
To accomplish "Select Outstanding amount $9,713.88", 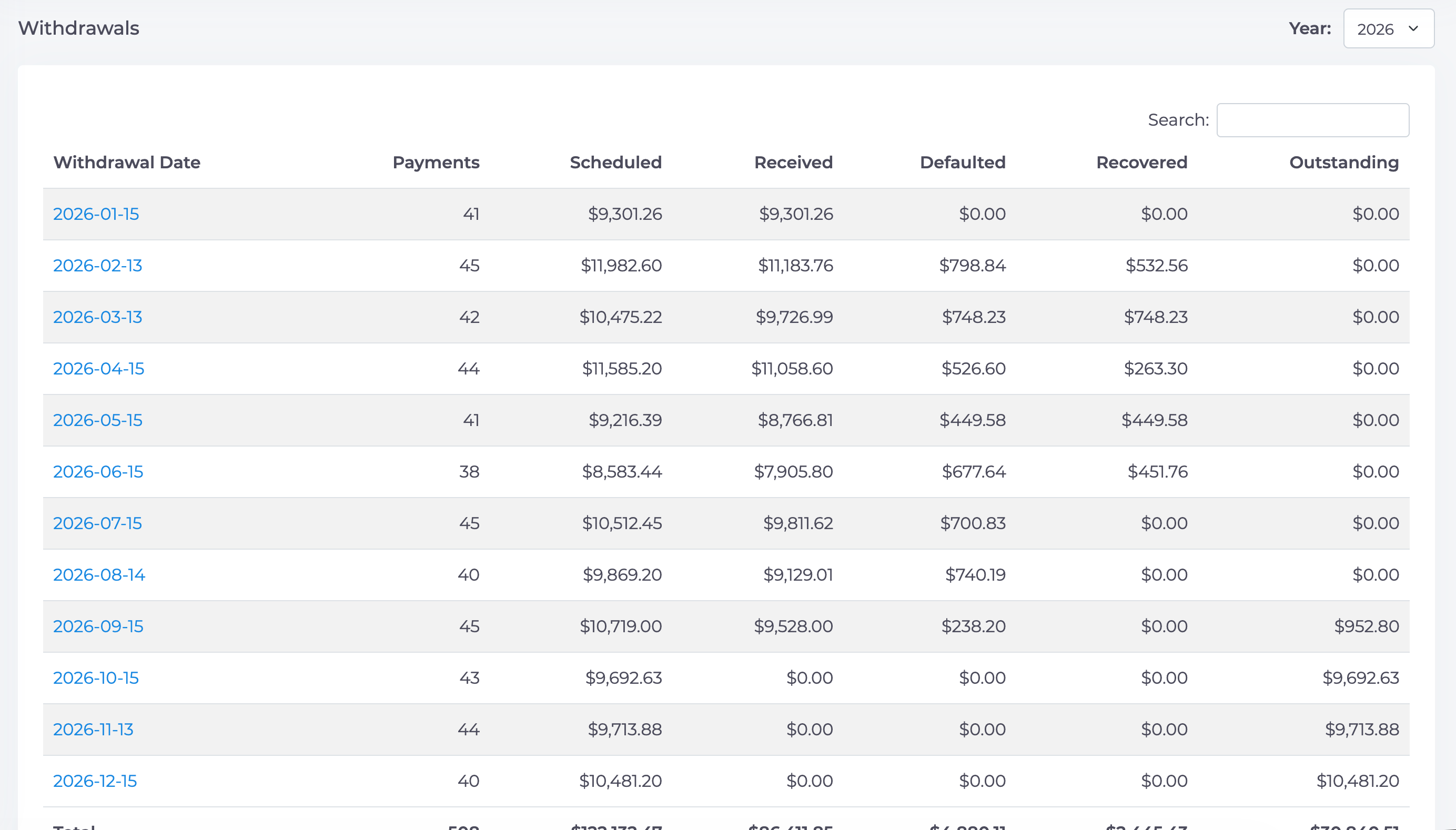I will click(x=1362, y=729).
